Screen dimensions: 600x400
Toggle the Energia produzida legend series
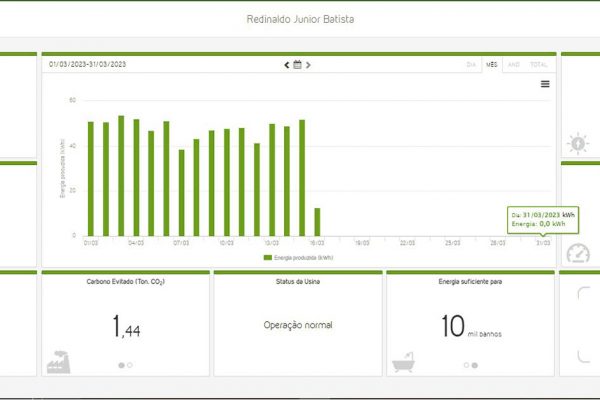[298, 257]
